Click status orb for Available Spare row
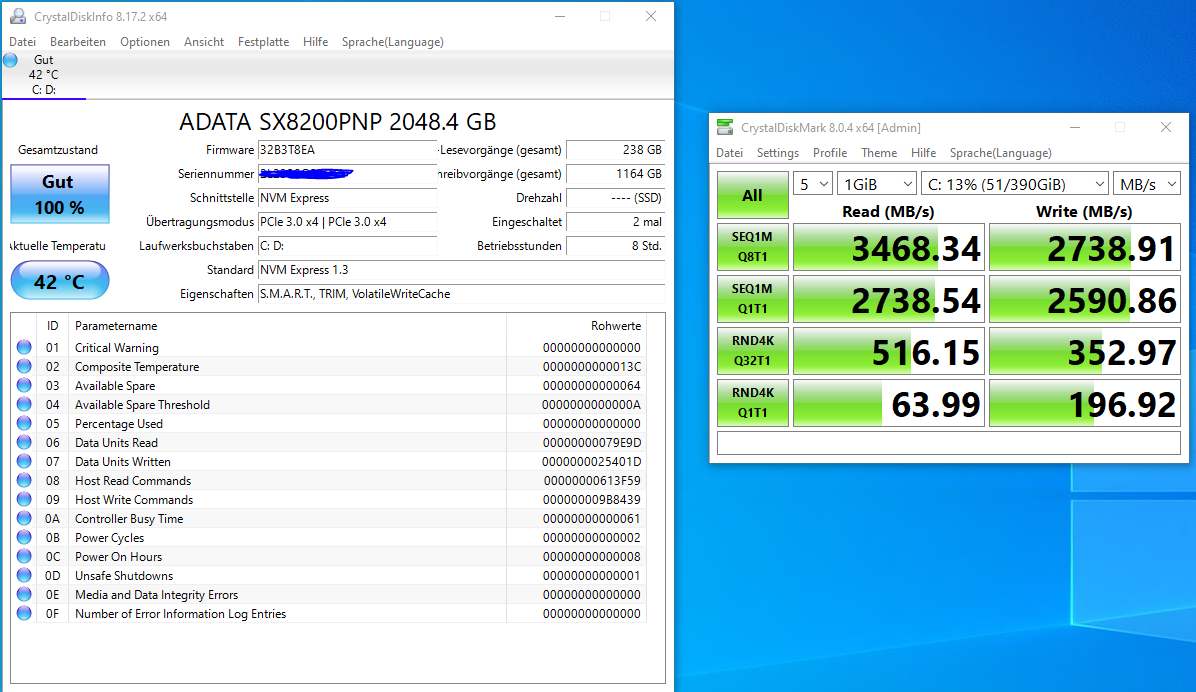This screenshot has width=1196, height=692. click(x=24, y=385)
